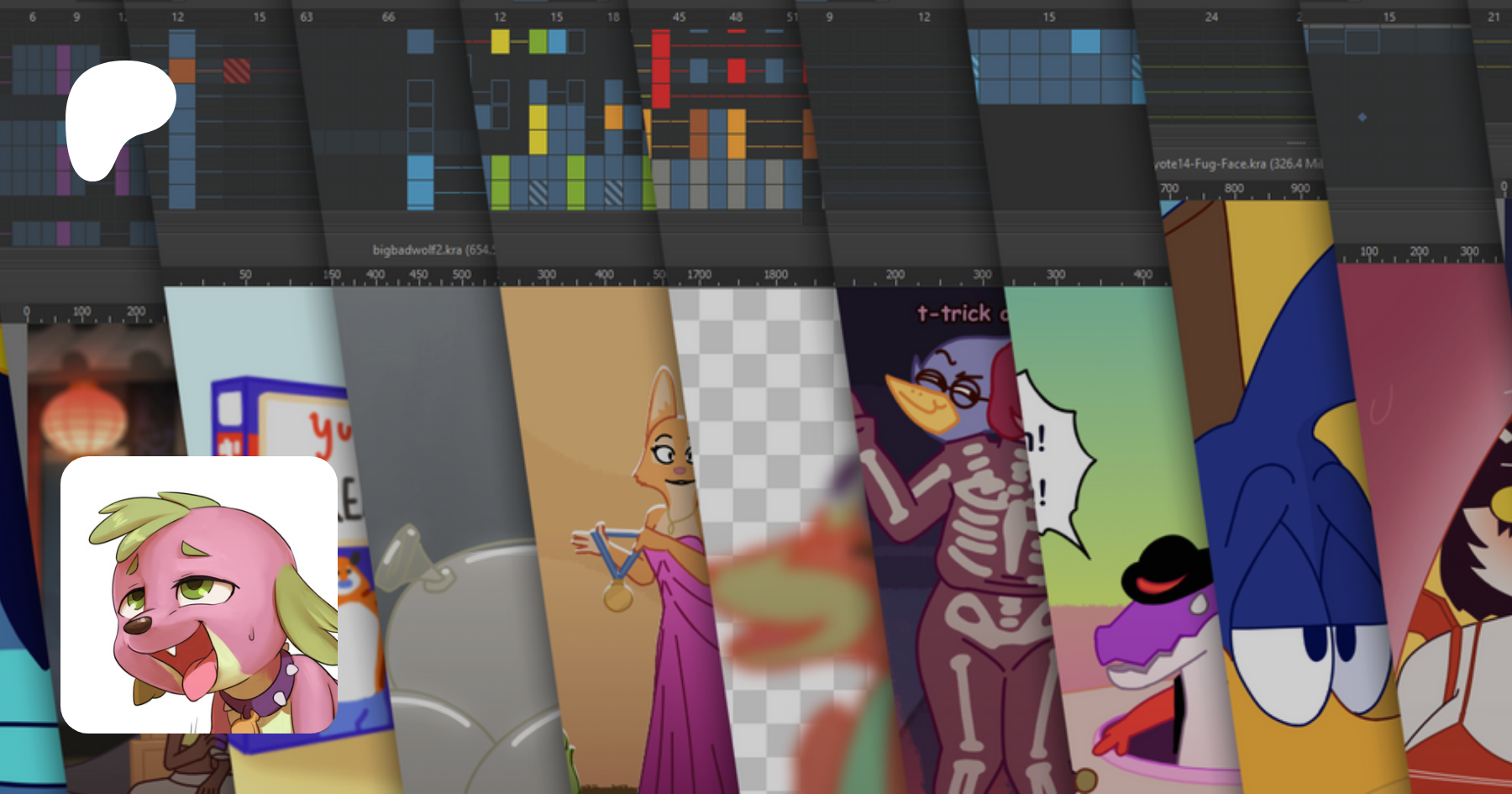
Task: Click the small blue diamond keyframe marker
Action: [x=1362, y=118]
